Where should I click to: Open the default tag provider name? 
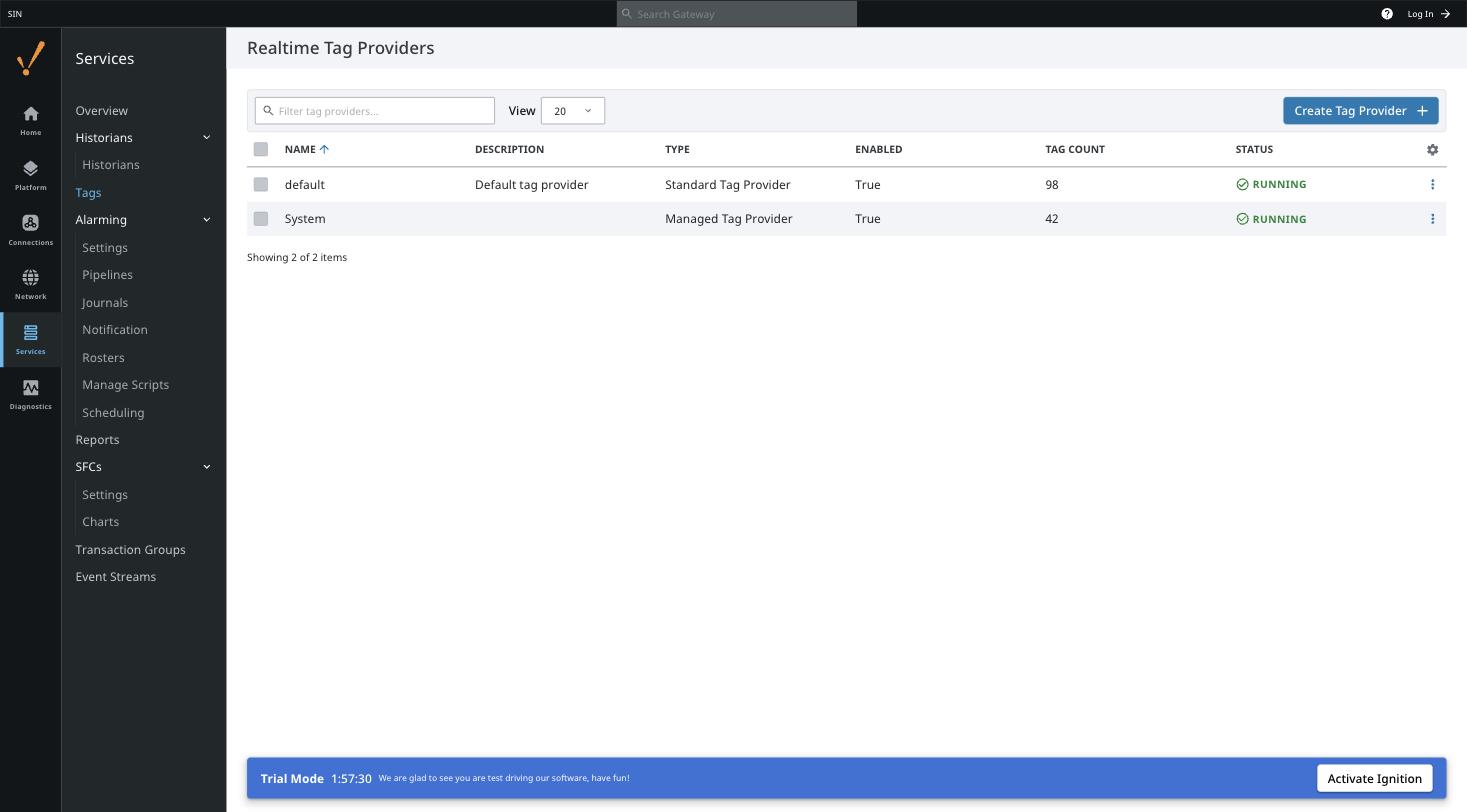tap(304, 184)
